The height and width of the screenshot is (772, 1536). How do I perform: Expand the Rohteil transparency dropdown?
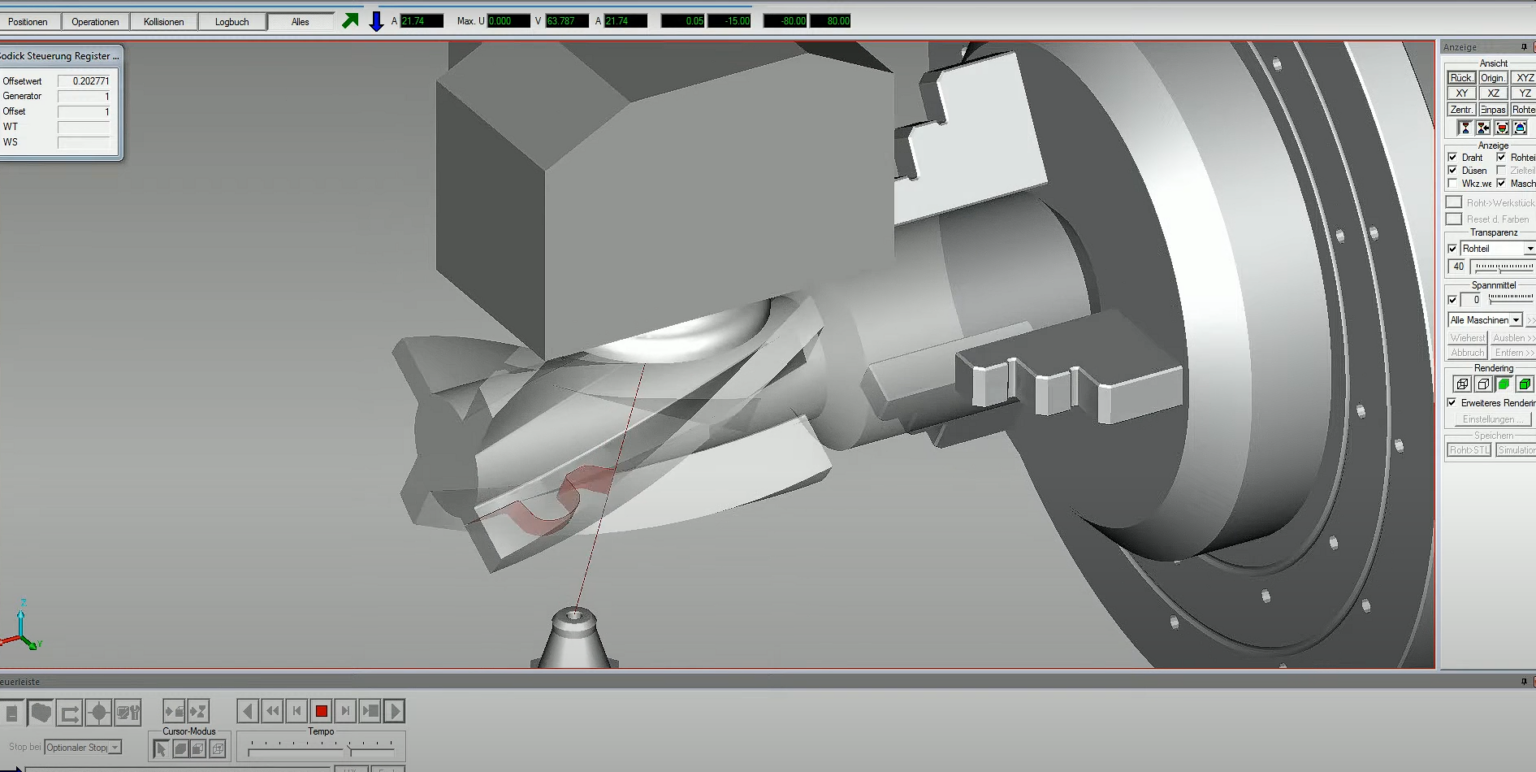coord(1529,248)
